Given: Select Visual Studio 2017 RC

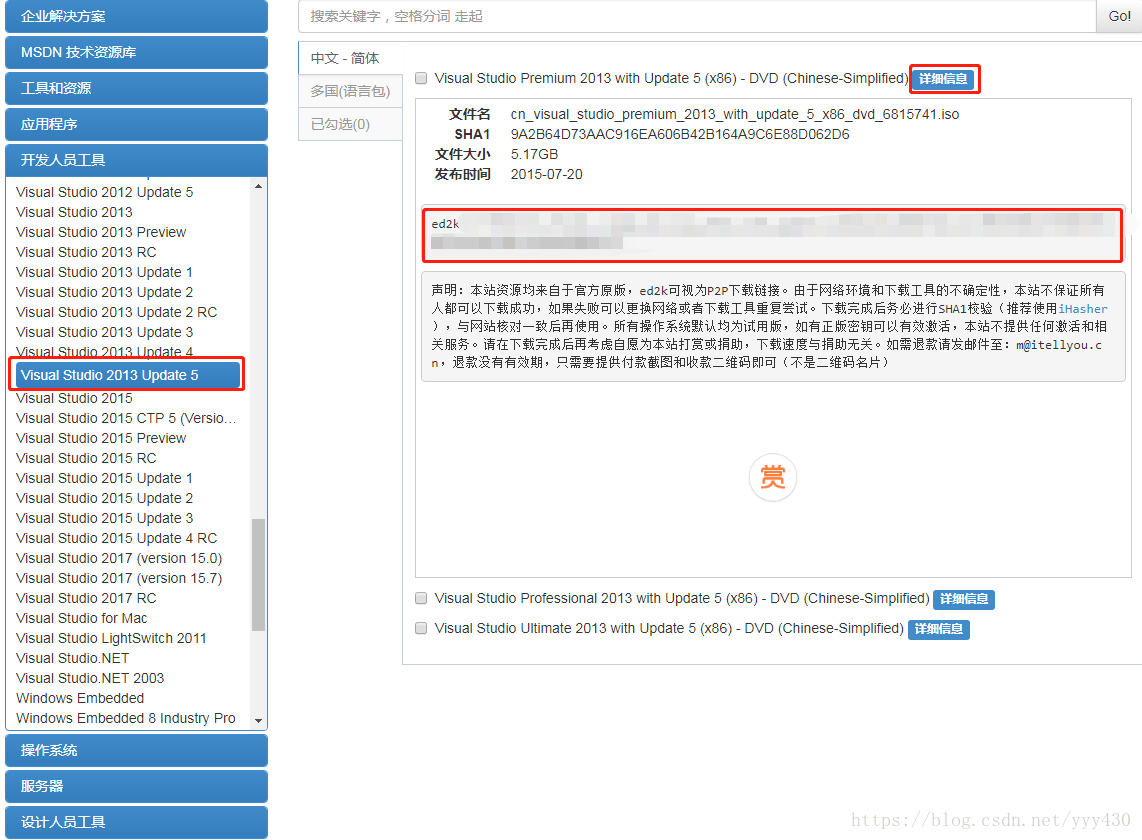Looking at the screenshot, I should tap(86, 598).
